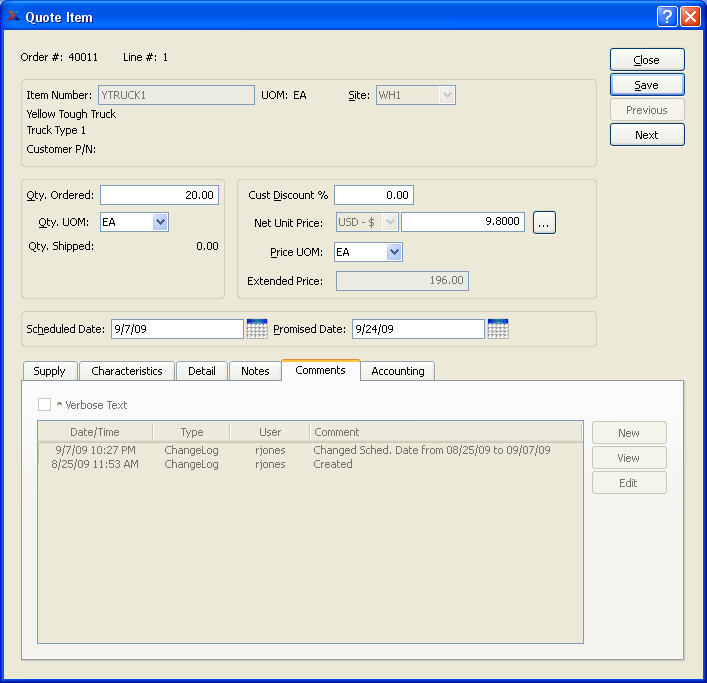This screenshot has height=683, width=707.
Task: Click the title bar help question mark
Action: click(x=667, y=16)
